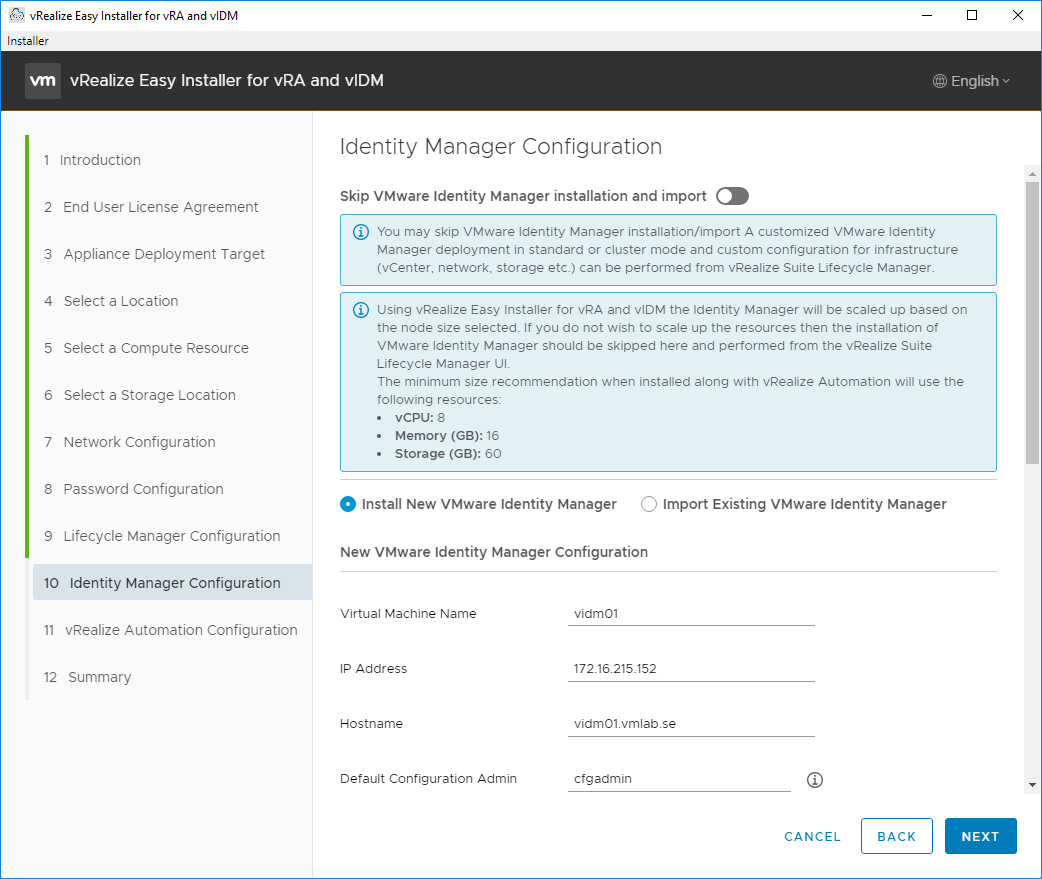
Task: Click the IP Address input field
Action: tap(691, 669)
